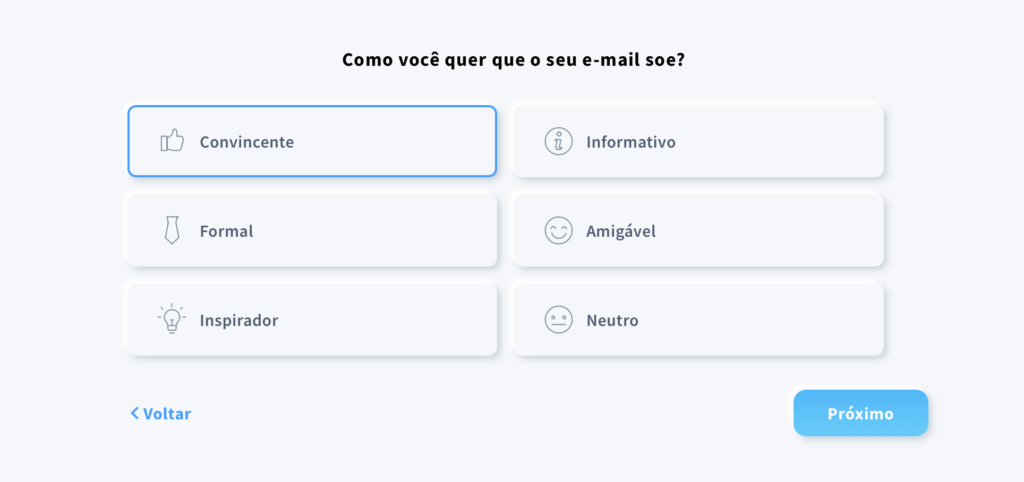Image resolution: width=1024 pixels, height=482 pixels.
Task: Click the lightbulb icon for Inspirador
Action: tap(172, 319)
